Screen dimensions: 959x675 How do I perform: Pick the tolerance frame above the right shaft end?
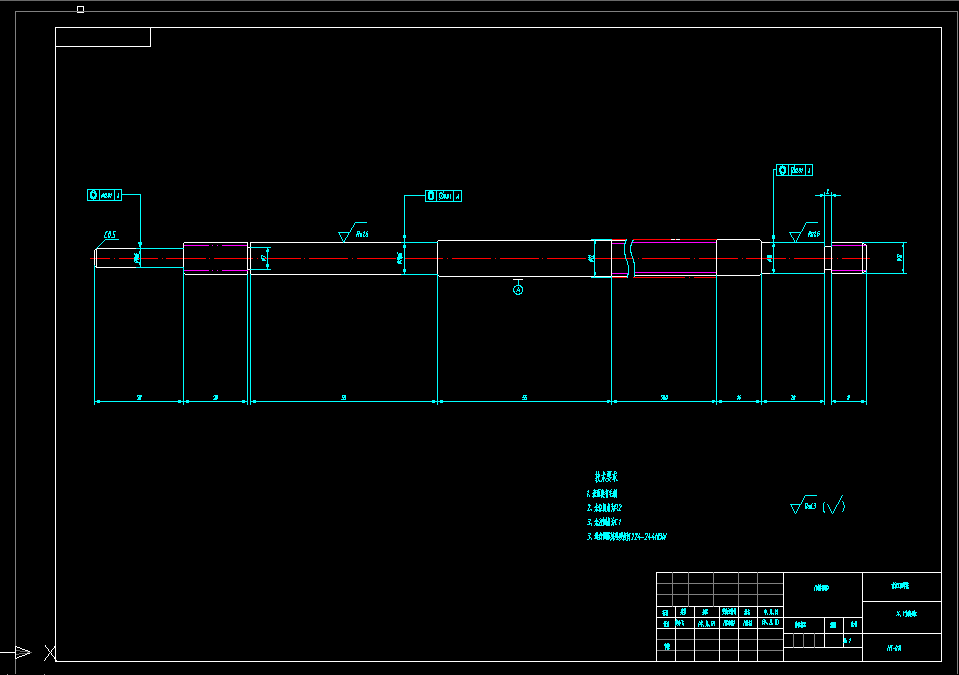794,170
